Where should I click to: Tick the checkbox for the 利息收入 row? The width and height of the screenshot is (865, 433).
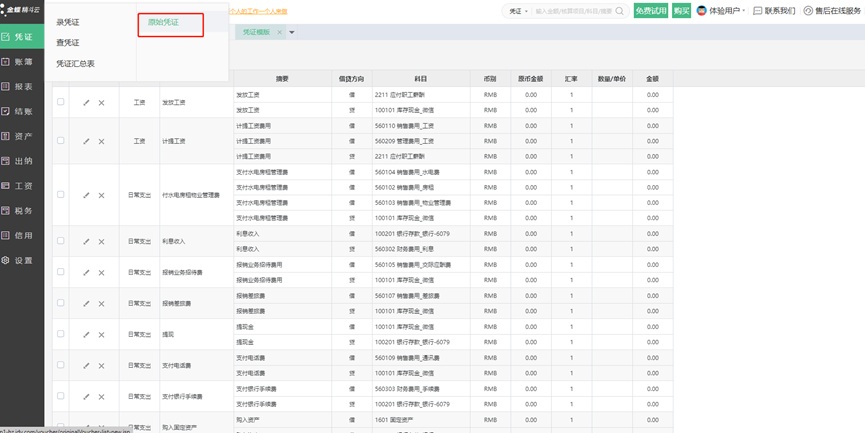tap(61, 241)
